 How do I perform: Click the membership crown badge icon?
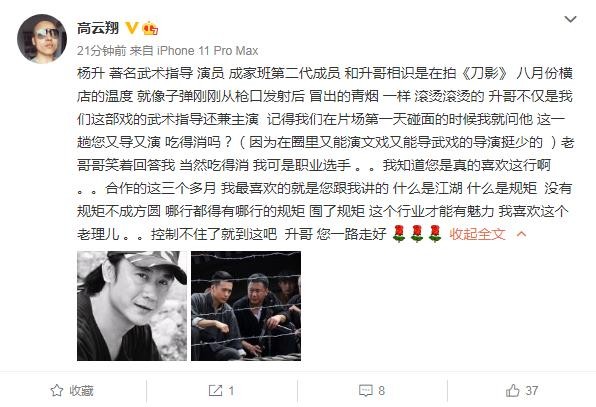pos(150,29)
